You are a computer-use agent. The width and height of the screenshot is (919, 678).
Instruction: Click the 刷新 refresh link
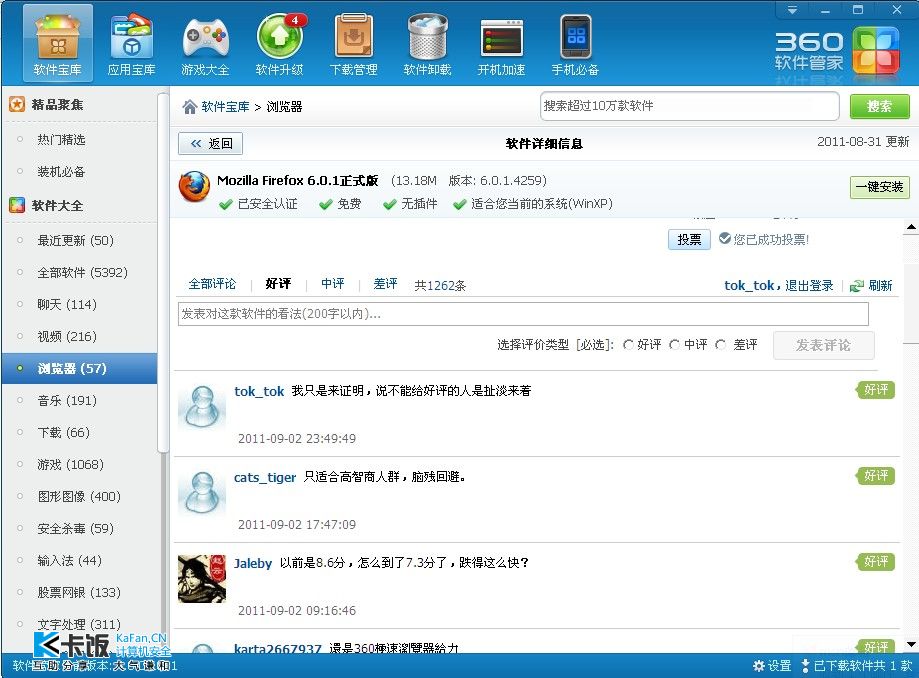click(880, 285)
